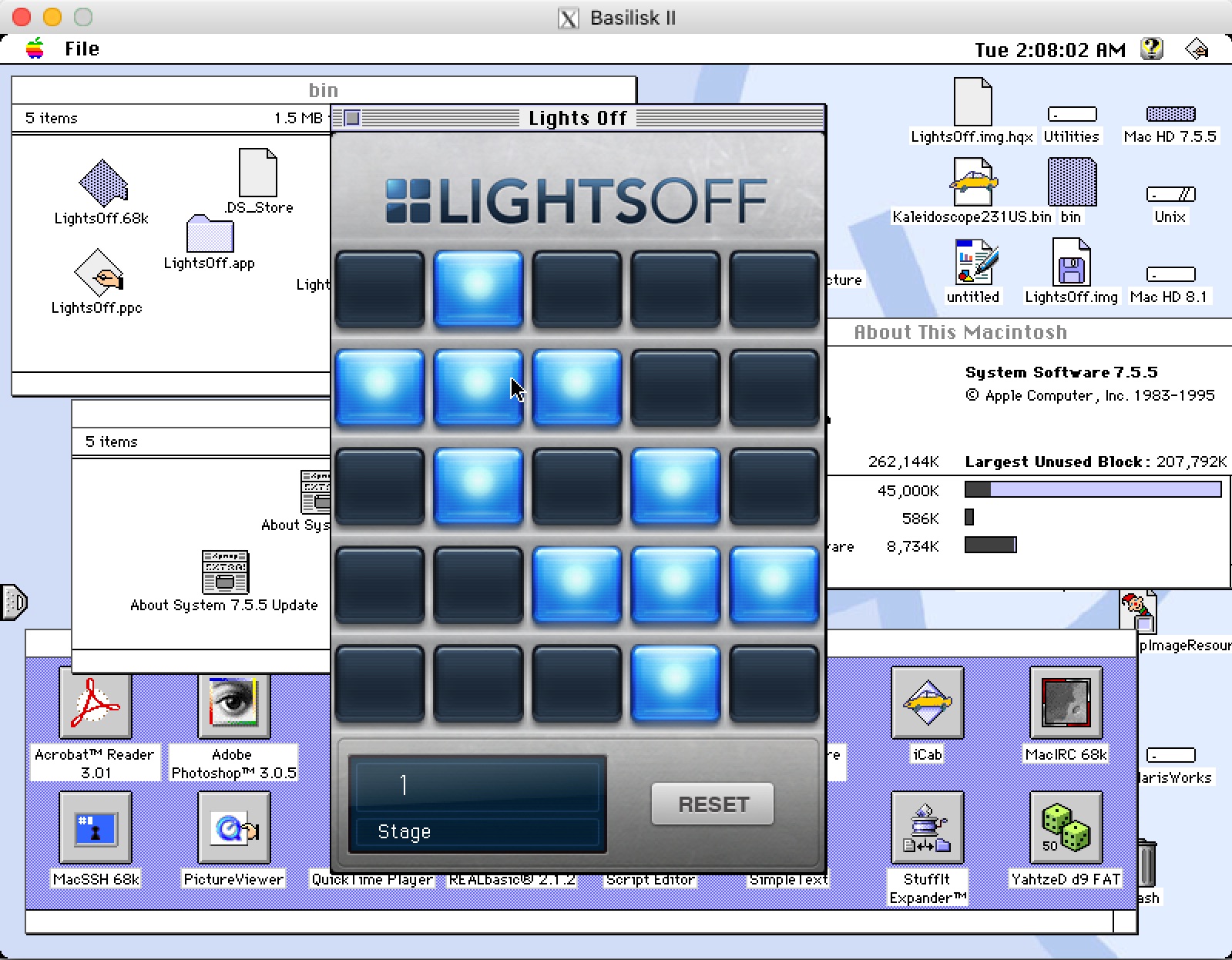Select the LightsOff.img disk image icon
The height and width of the screenshot is (960, 1232).
(1071, 262)
